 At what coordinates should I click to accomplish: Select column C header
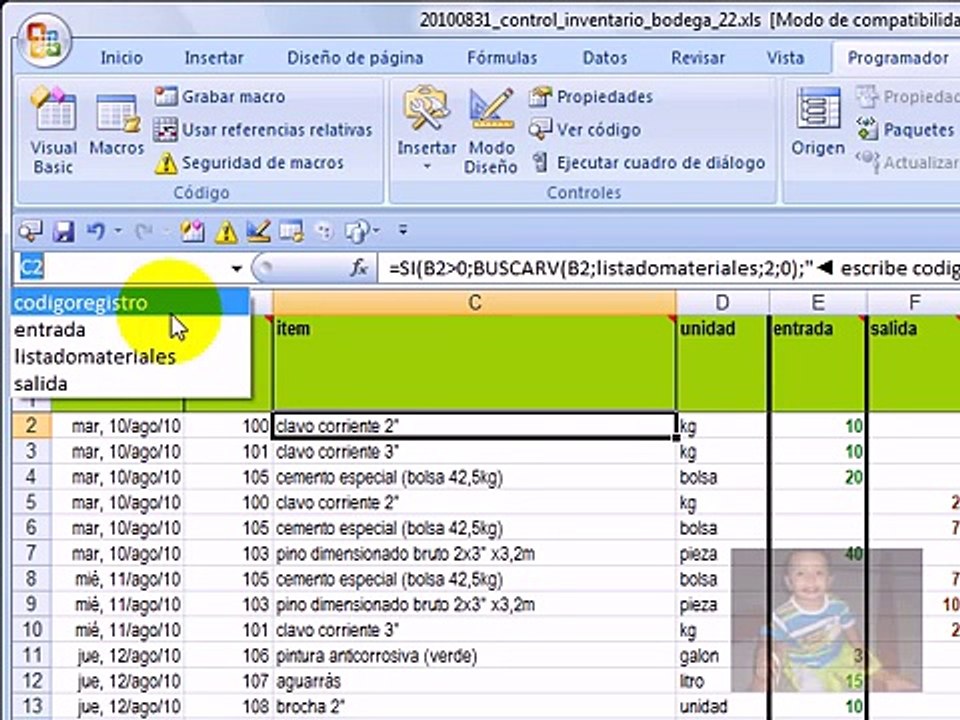tap(474, 302)
